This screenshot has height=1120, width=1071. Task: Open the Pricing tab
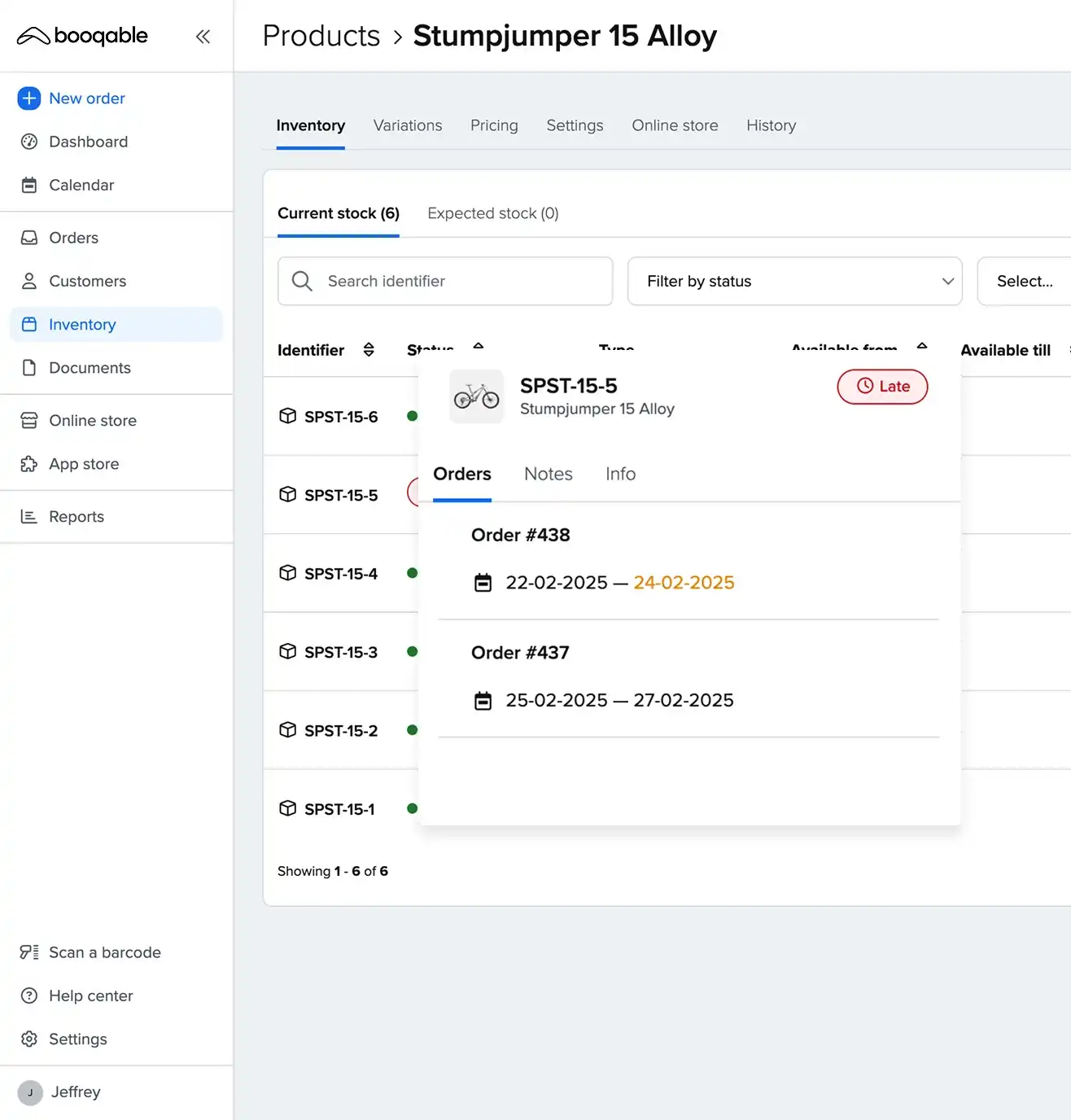pyautogui.click(x=494, y=125)
